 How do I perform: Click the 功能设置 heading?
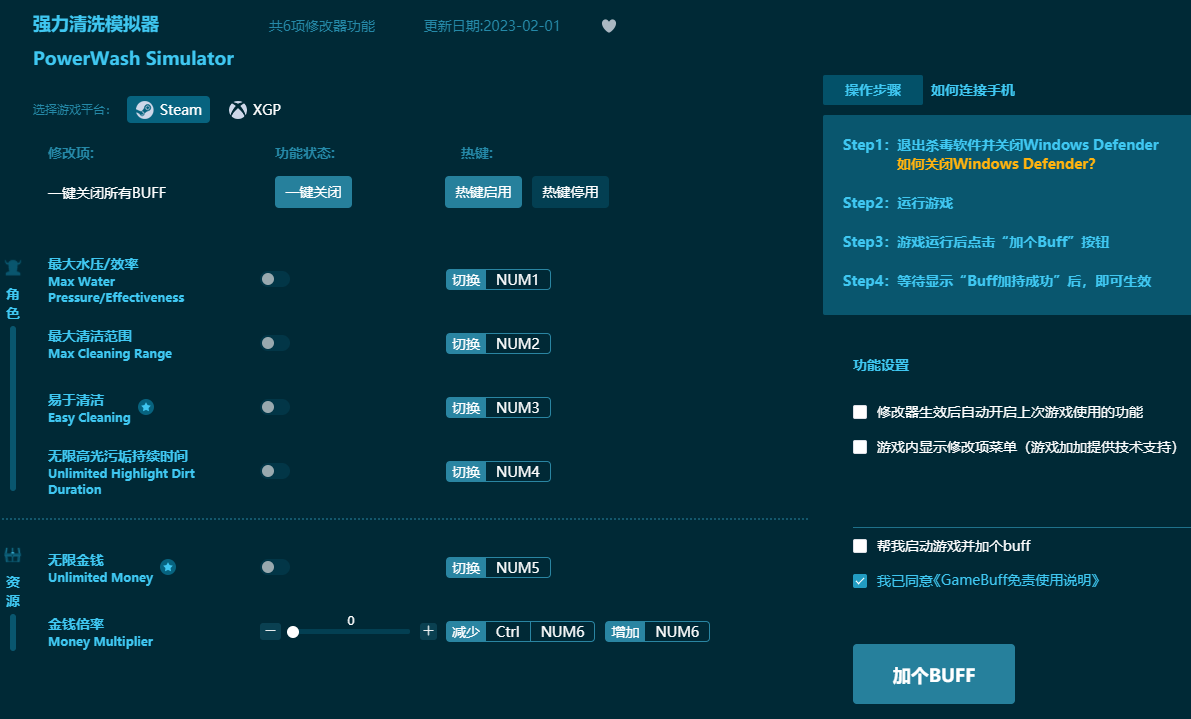[x=881, y=365]
